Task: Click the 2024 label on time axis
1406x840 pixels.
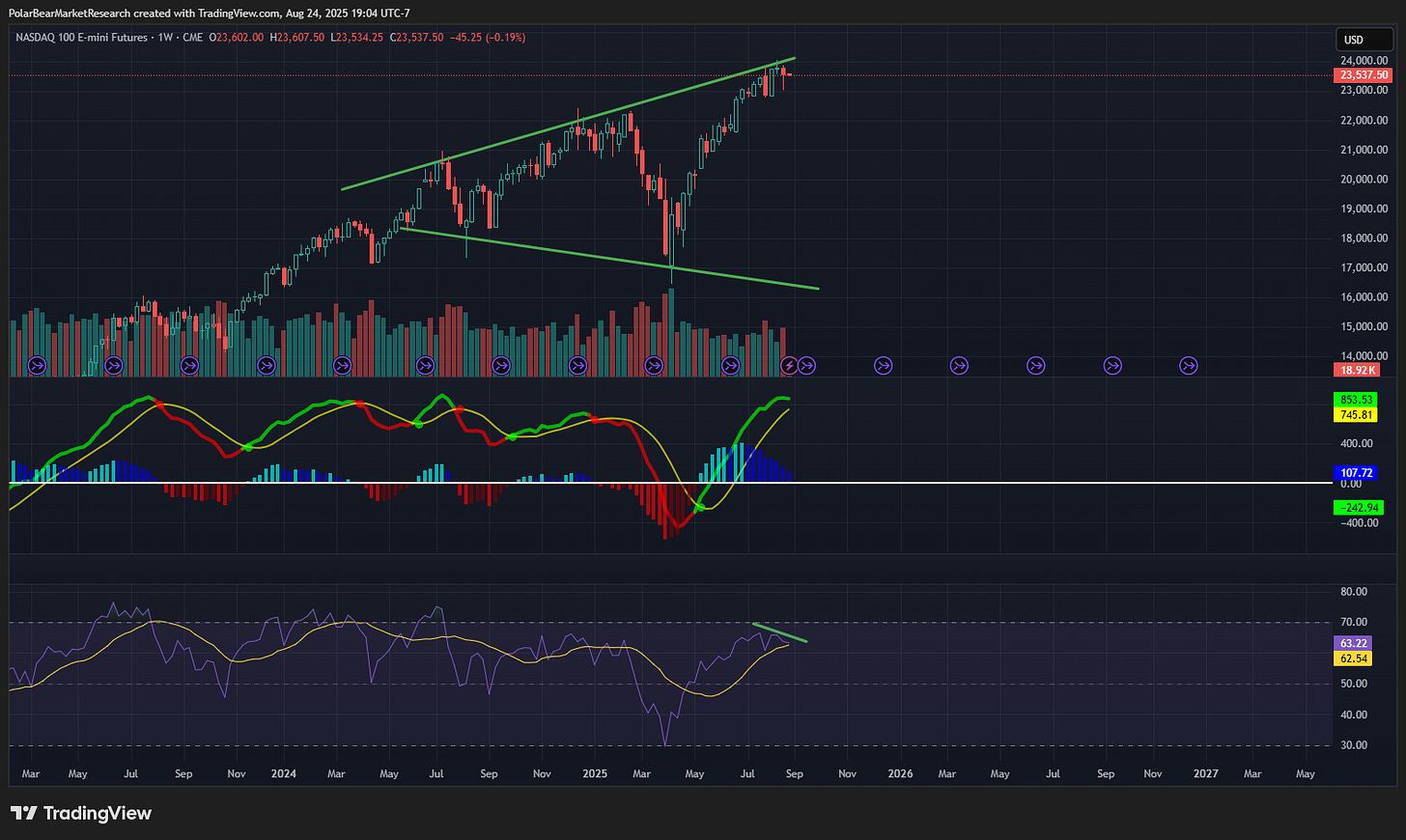Action: tap(284, 773)
